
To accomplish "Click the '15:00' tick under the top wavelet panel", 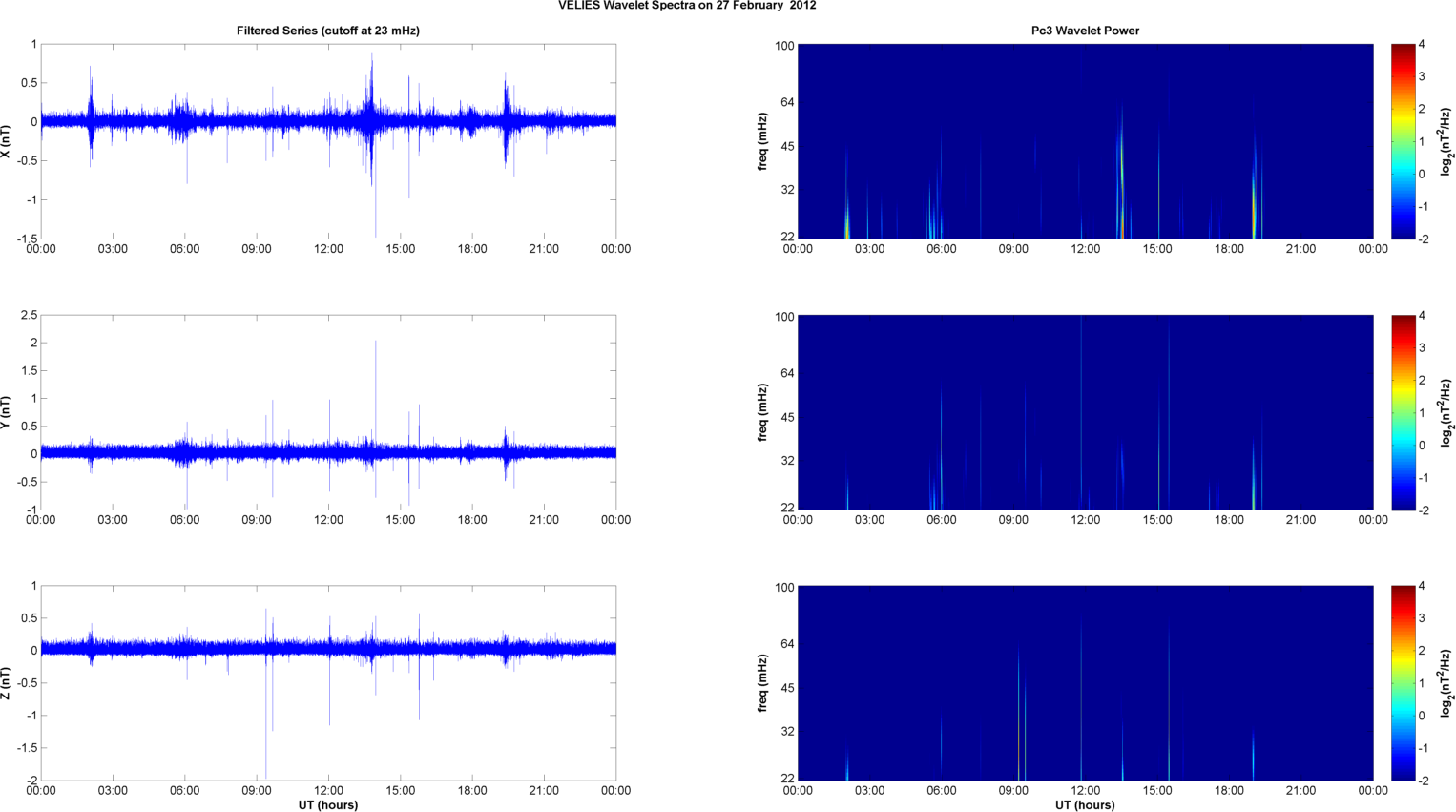I will tap(1157, 249).
